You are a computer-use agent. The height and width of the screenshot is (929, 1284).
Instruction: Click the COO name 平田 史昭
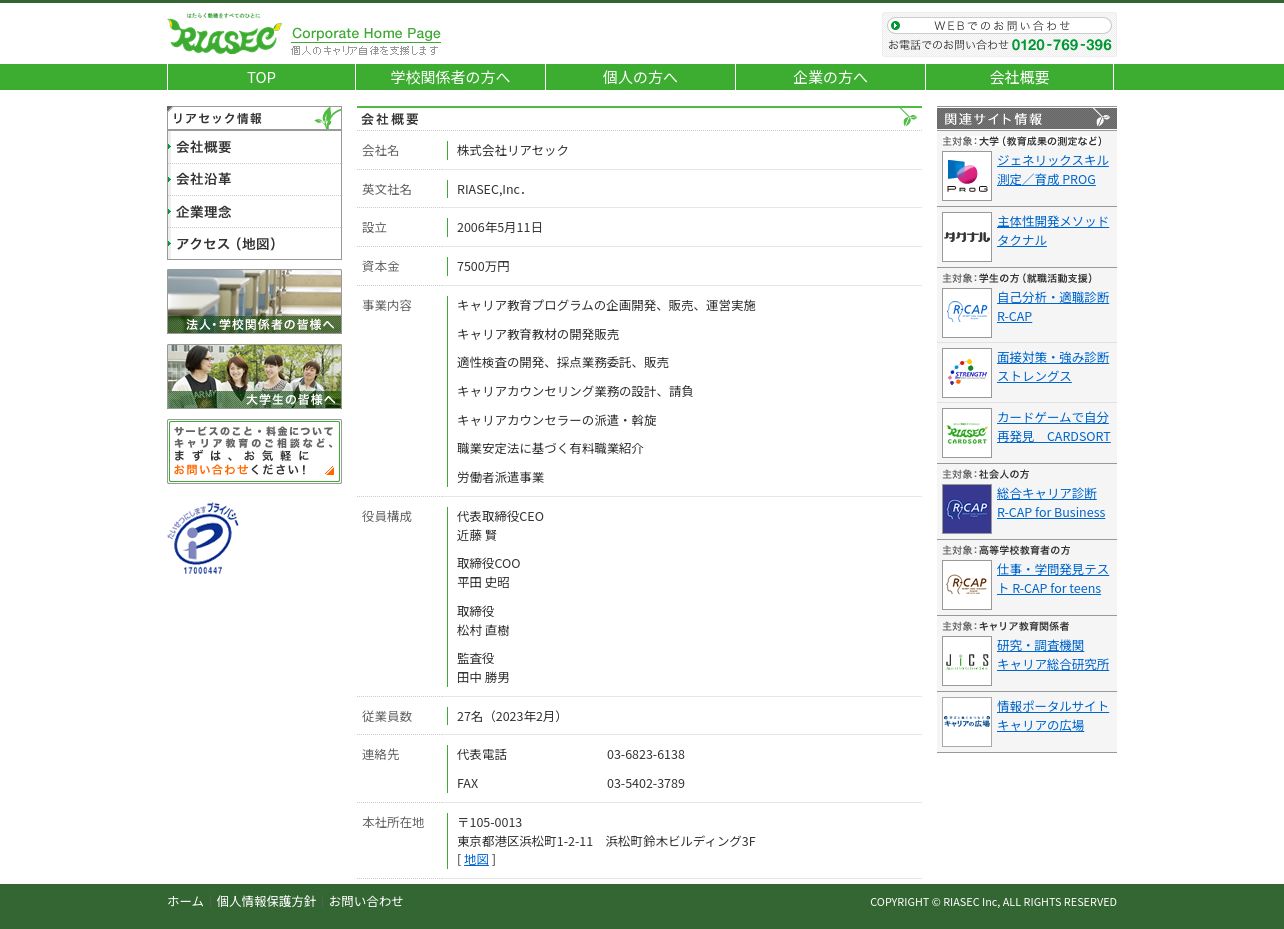(x=483, y=583)
